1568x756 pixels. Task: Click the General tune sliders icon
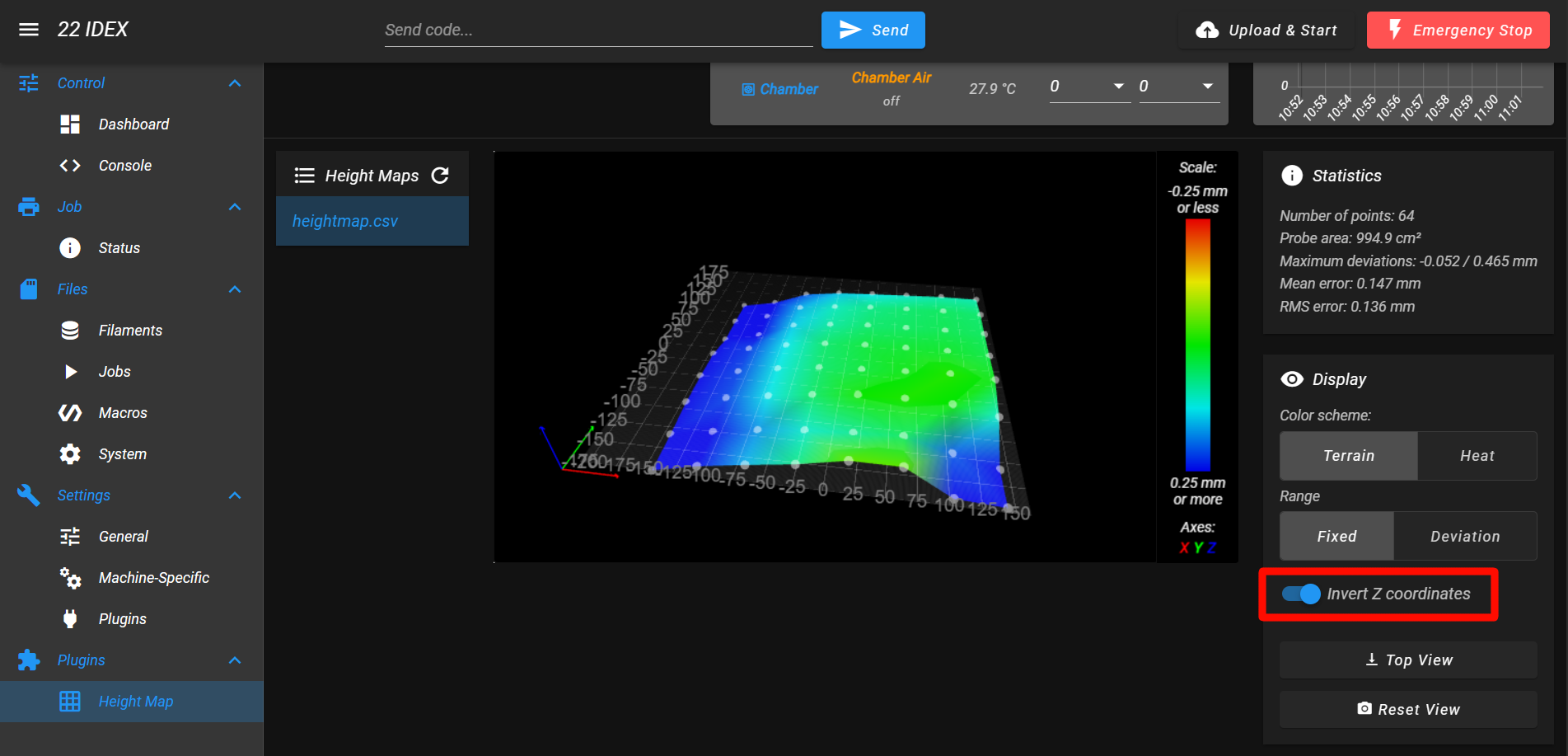(70, 537)
